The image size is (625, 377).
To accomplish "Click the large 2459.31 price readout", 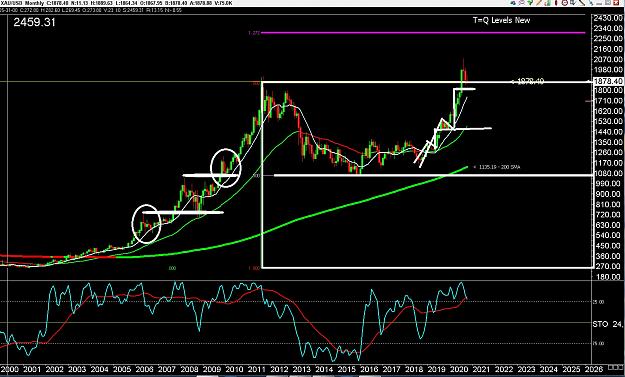I will click(34, 22).
